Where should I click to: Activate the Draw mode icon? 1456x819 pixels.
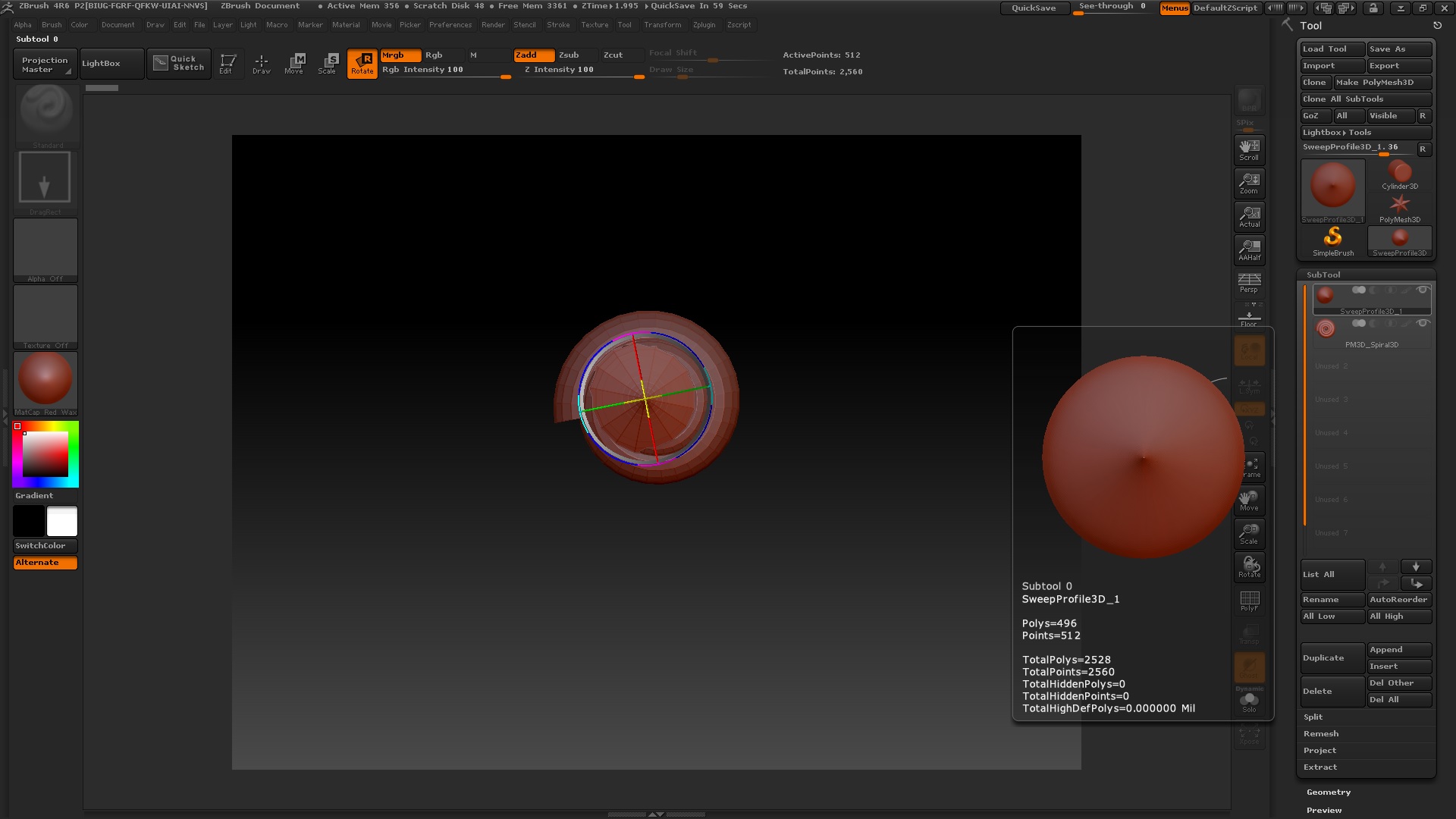pyautogui.click(x=261, y=63)
